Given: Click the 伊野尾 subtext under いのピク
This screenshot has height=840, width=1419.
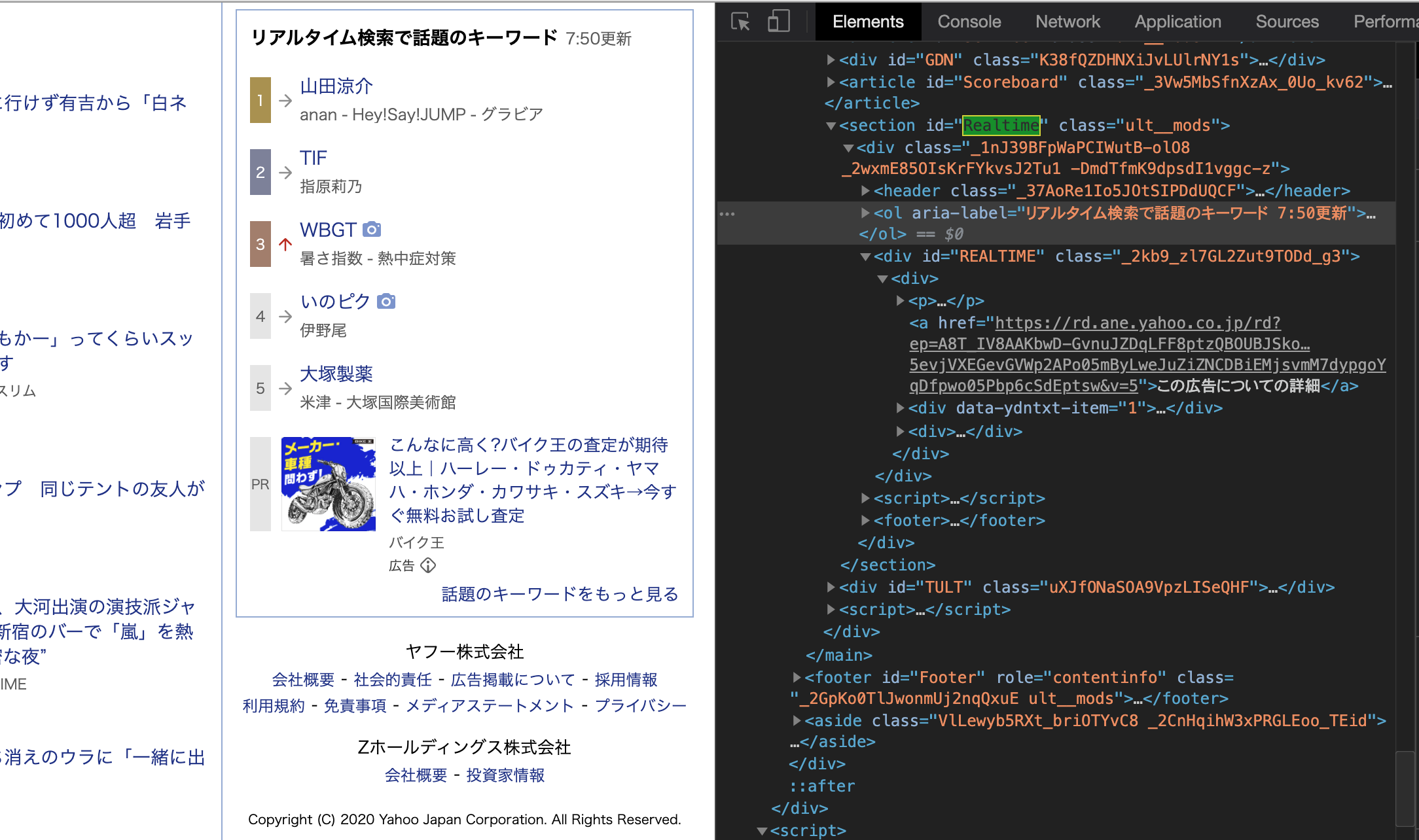Looking at the screenshot, I should 323,330.
